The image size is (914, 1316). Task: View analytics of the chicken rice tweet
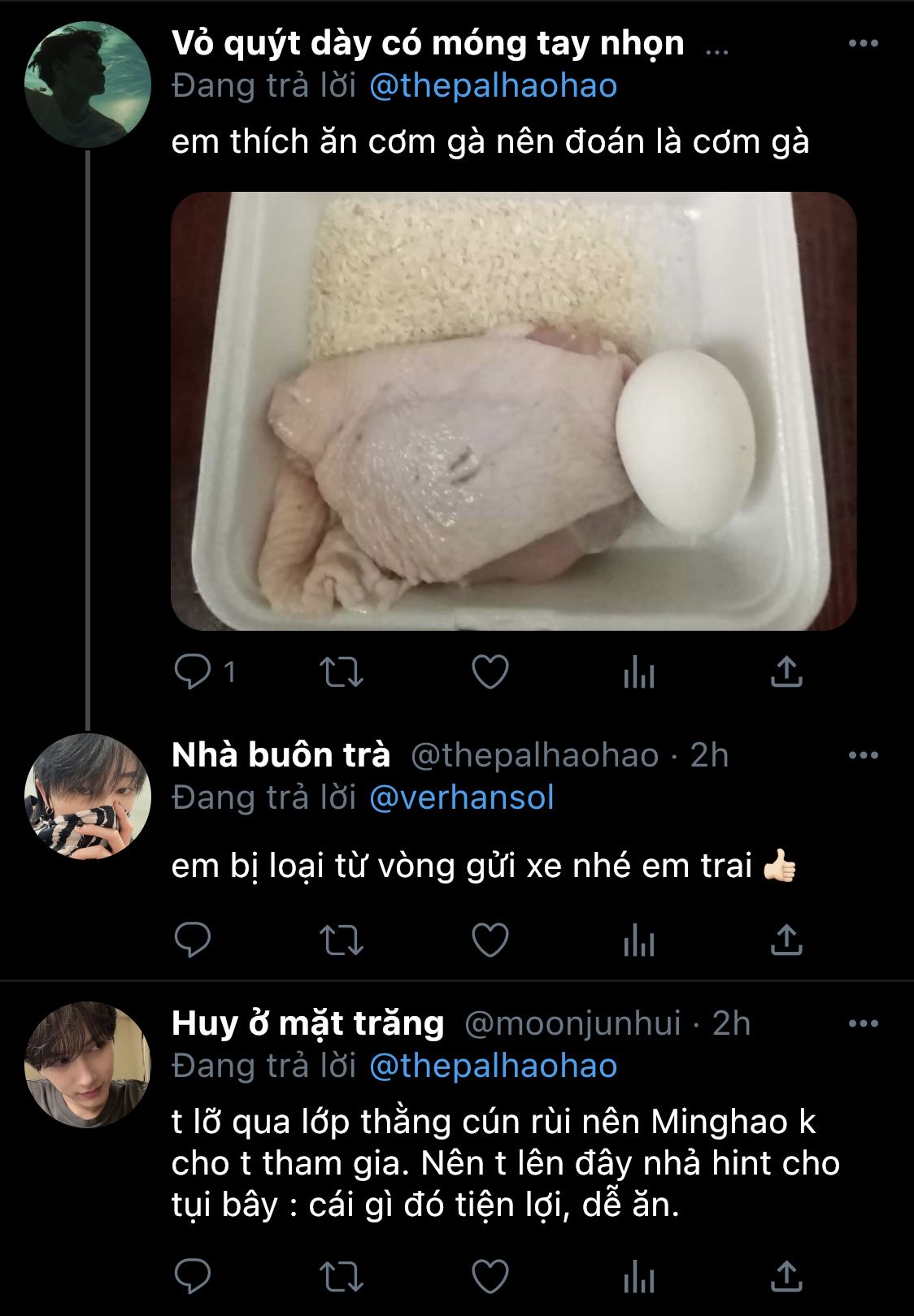(x=638, y=672)
